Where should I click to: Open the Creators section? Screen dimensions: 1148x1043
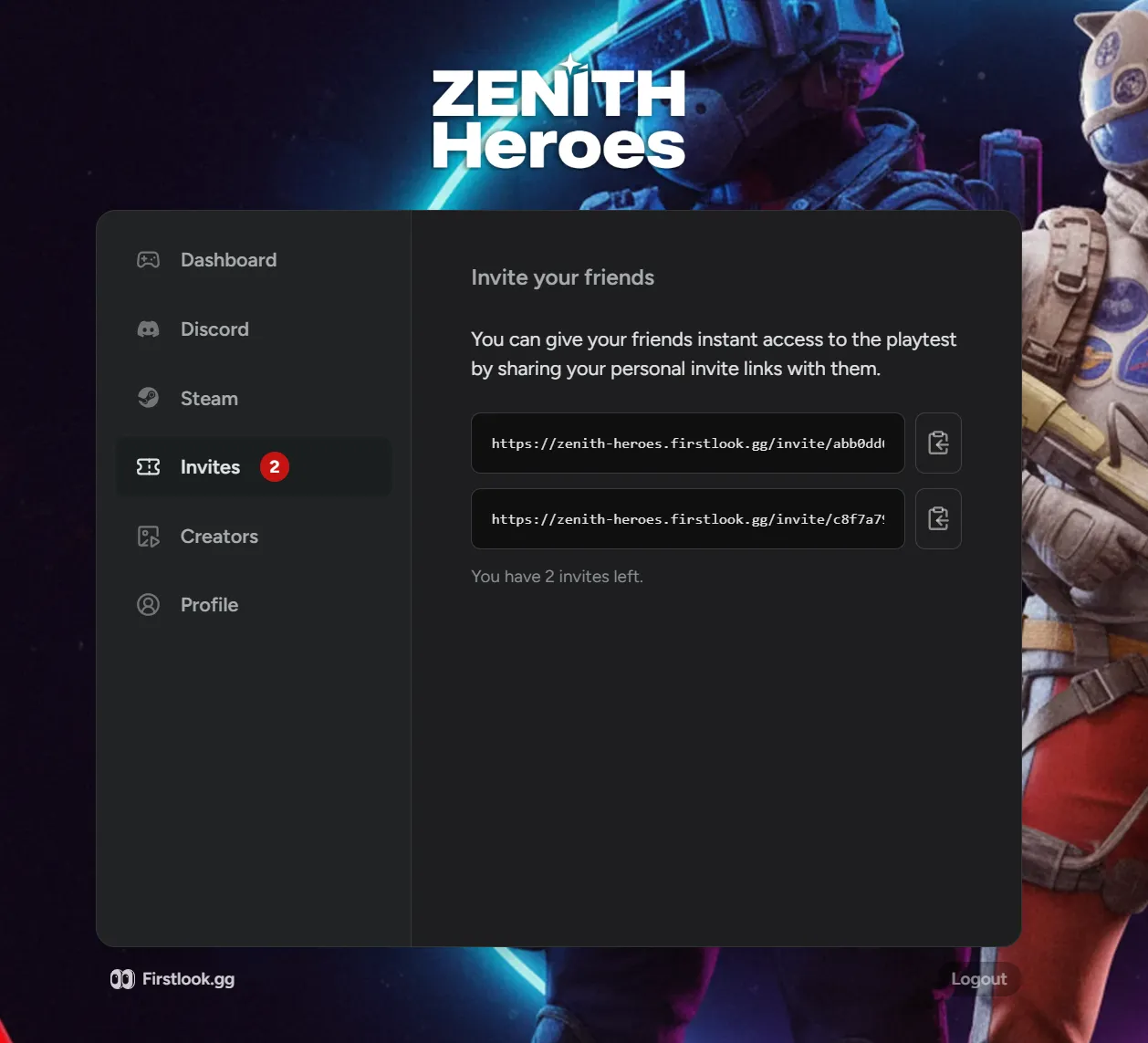pos(254,537)
